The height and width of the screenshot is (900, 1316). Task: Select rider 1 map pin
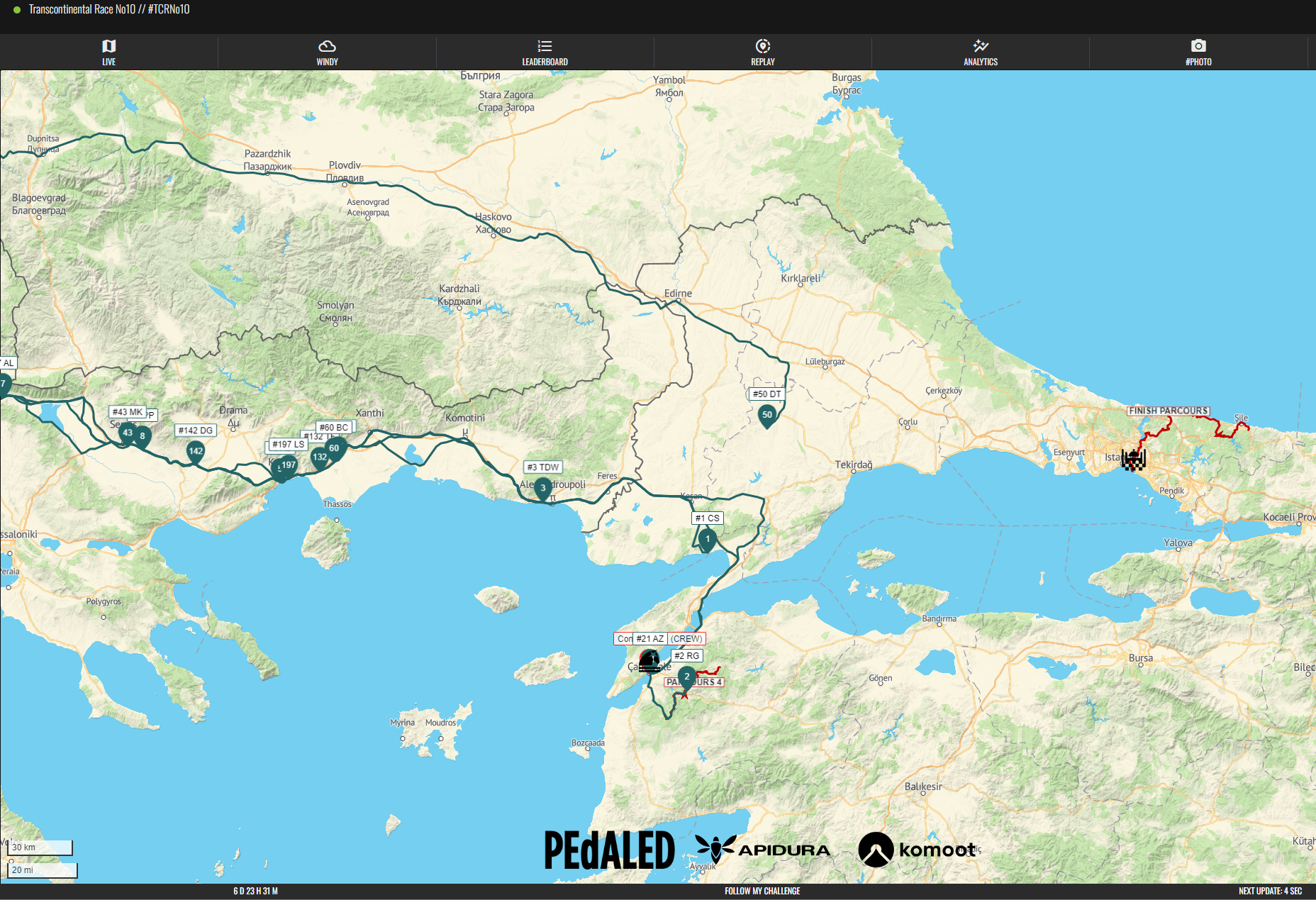(707, 540)
